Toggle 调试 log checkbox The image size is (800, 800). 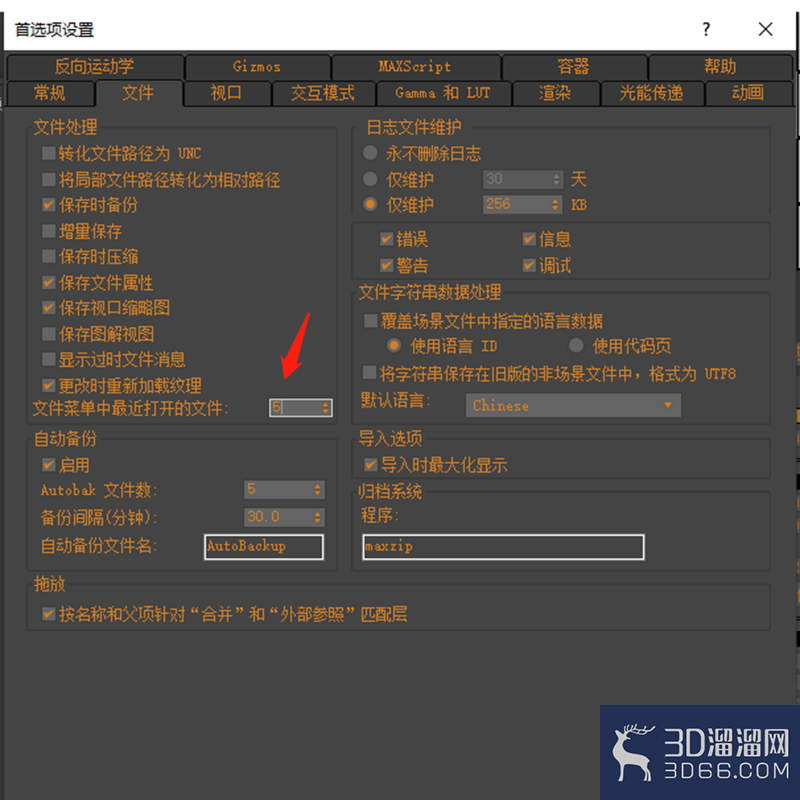point(529,265)
